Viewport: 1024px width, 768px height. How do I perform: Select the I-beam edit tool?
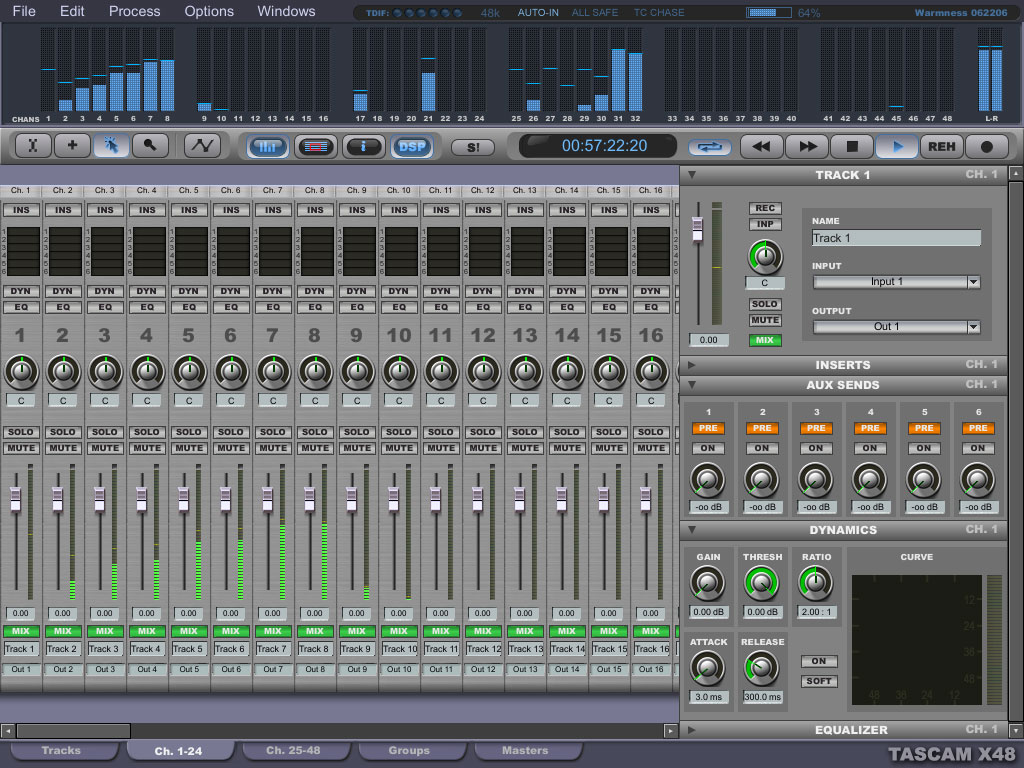pyautogui.click(x=32, y=146)
